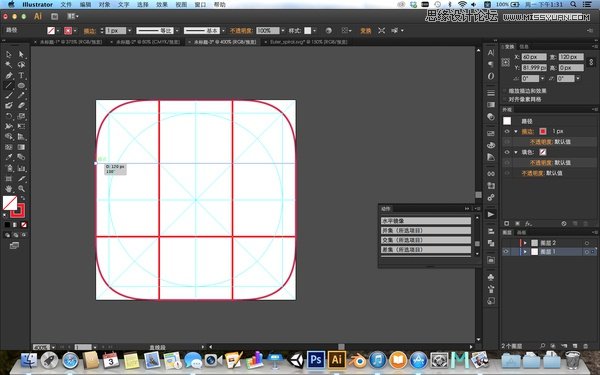600x375 pixels.
Task: Select the Zoom magnifier tool
Action: coord(21,188)
